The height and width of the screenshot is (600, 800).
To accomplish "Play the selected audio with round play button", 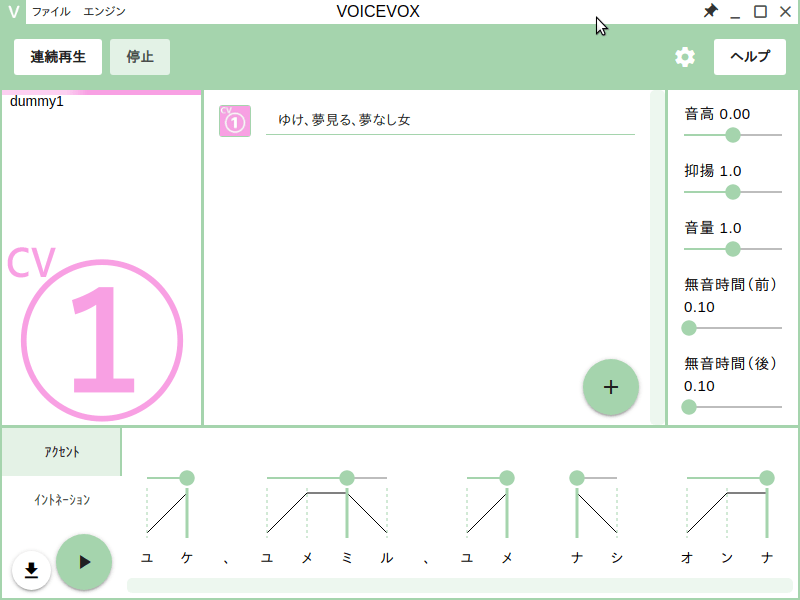I will coord(84,562).
